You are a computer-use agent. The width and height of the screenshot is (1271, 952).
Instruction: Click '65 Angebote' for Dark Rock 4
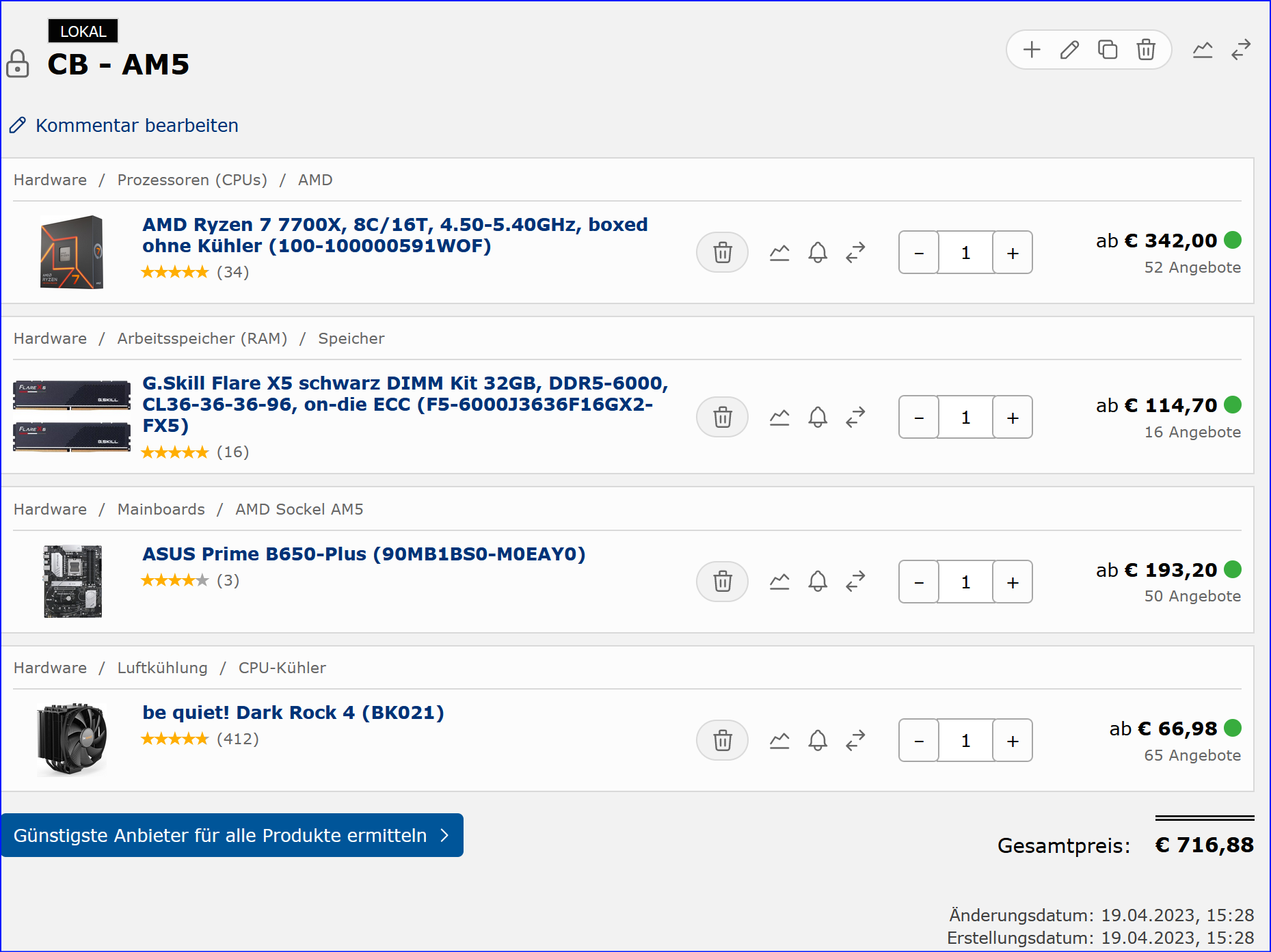tap(1192, 755)
